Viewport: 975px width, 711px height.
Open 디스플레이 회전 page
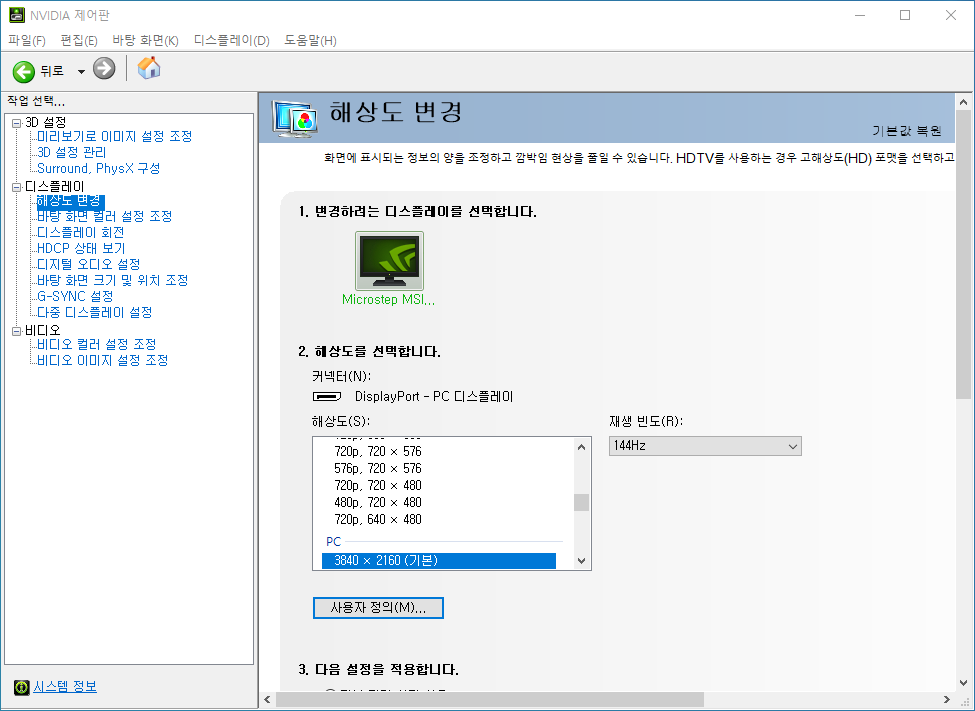point(80,233)
